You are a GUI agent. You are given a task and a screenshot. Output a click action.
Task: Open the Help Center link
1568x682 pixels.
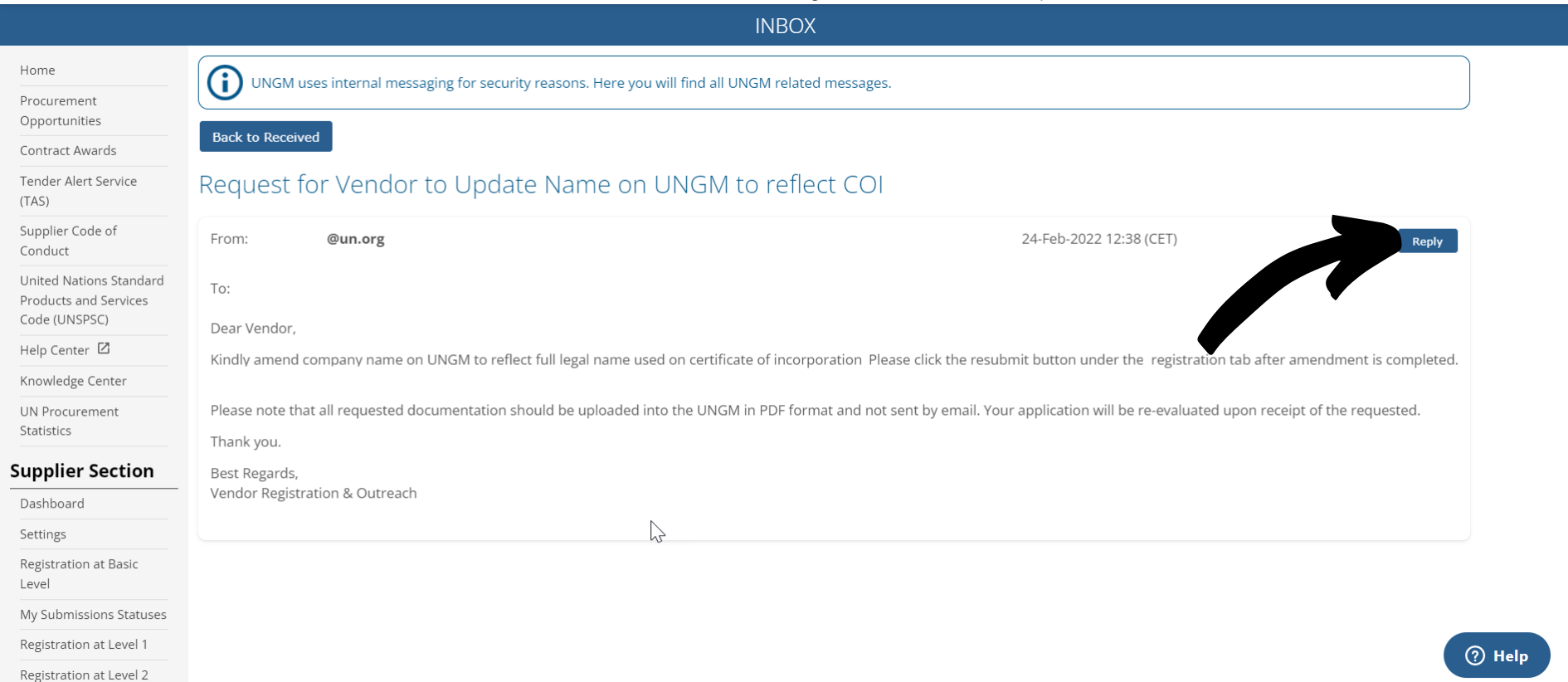(55, 350)
